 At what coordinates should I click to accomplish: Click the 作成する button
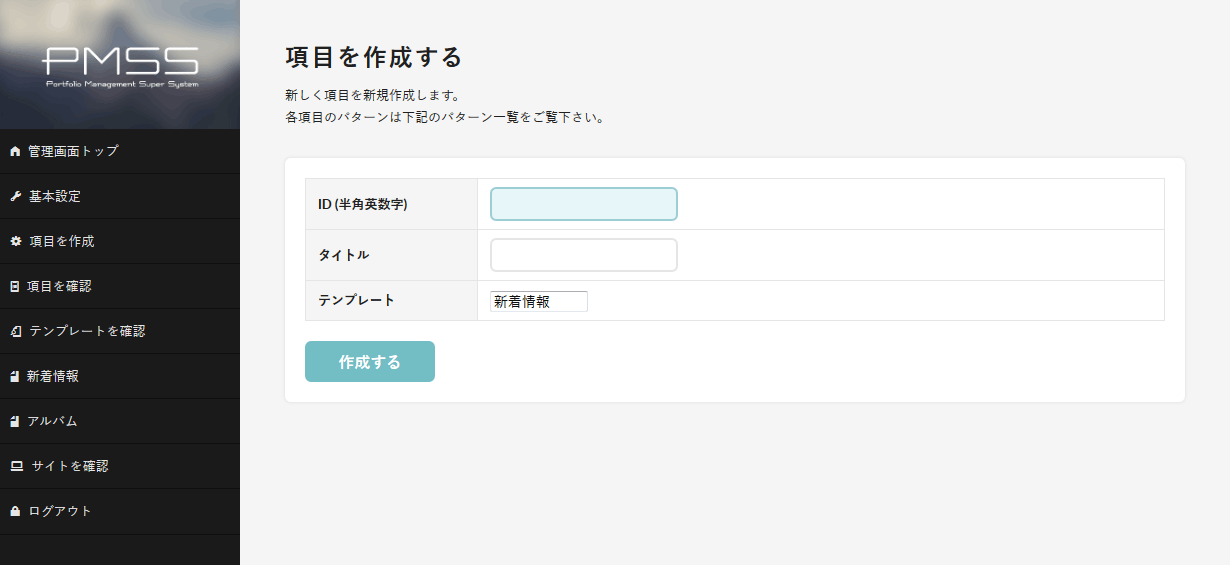click(370, 362)
